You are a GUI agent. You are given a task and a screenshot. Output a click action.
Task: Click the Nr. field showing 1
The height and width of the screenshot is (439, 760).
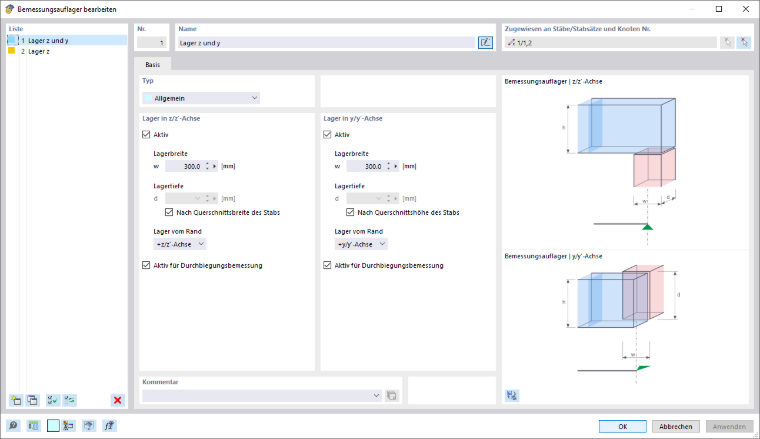152,43
